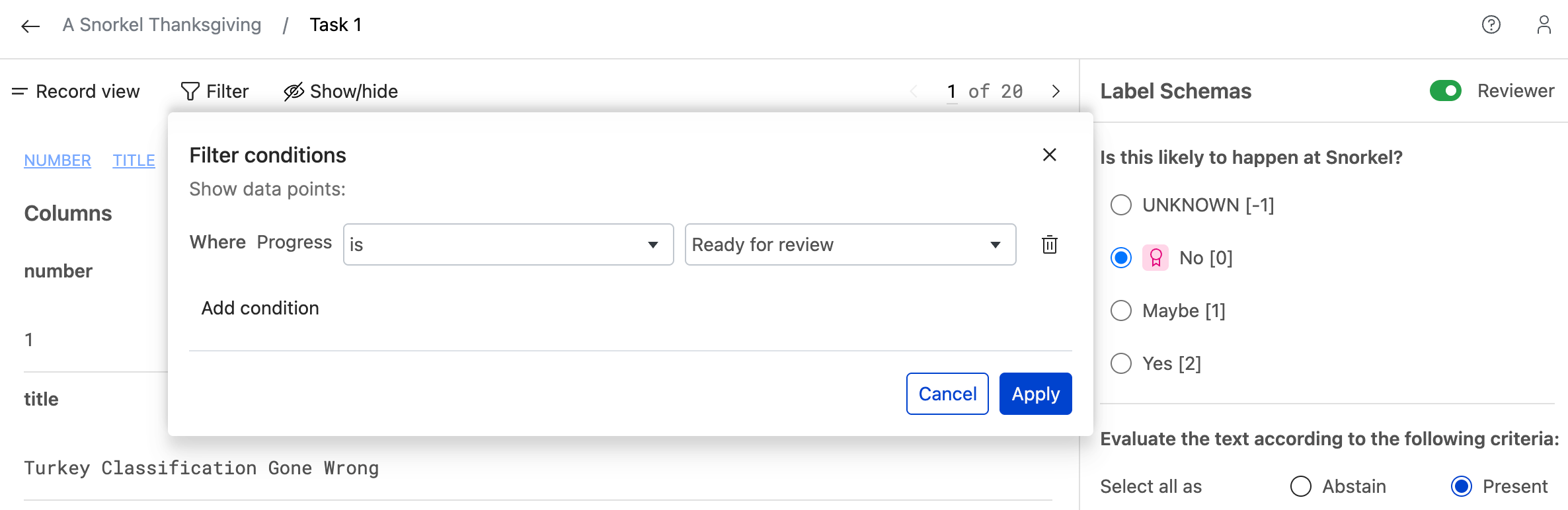Delete the Progress filter condition via trash icon
Image resolution: width=1568 pixels, height=510 pixels.
pos(1050,244)
